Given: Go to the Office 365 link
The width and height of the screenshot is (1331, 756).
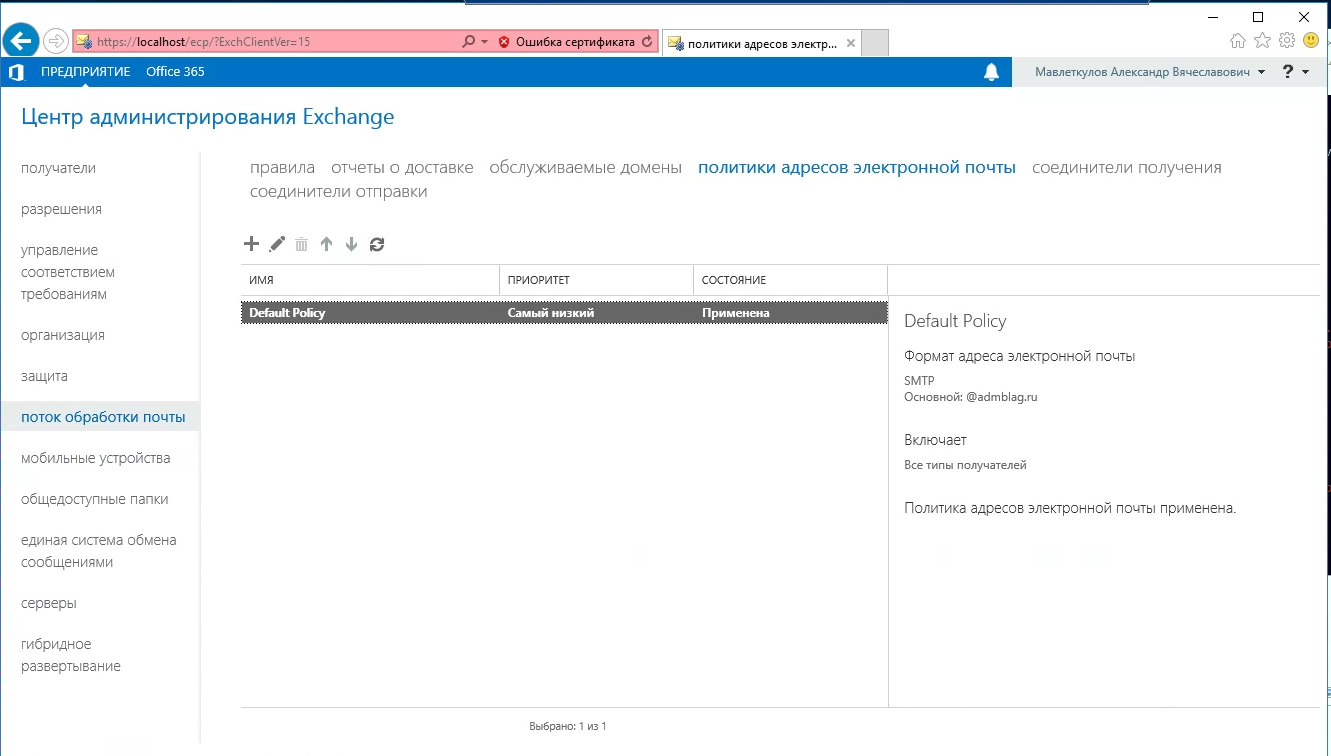Looking at the screenshot, I should click(x=175, y=72).
